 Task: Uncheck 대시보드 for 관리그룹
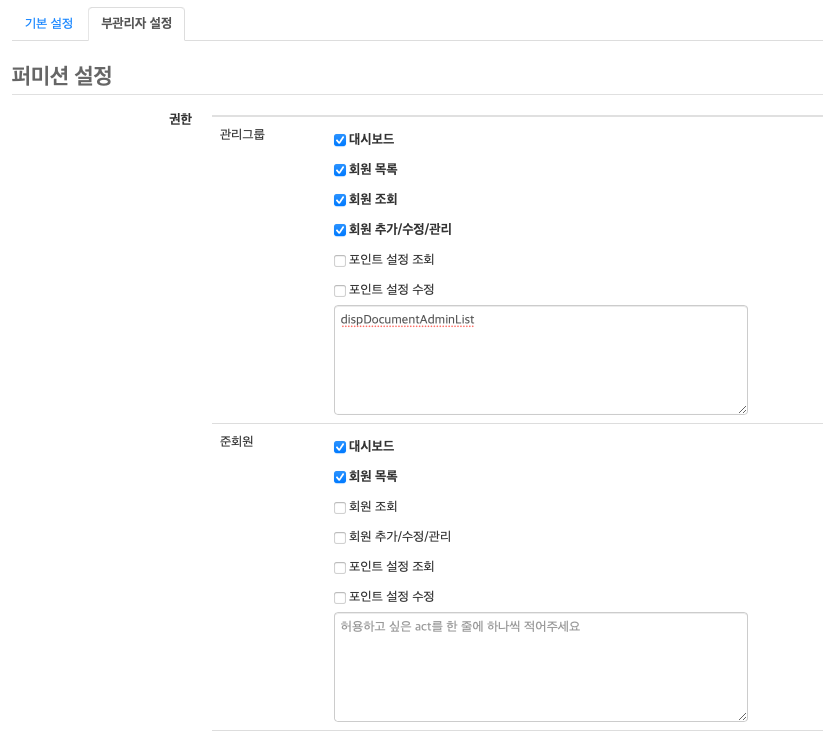click(x=340, y=140)
